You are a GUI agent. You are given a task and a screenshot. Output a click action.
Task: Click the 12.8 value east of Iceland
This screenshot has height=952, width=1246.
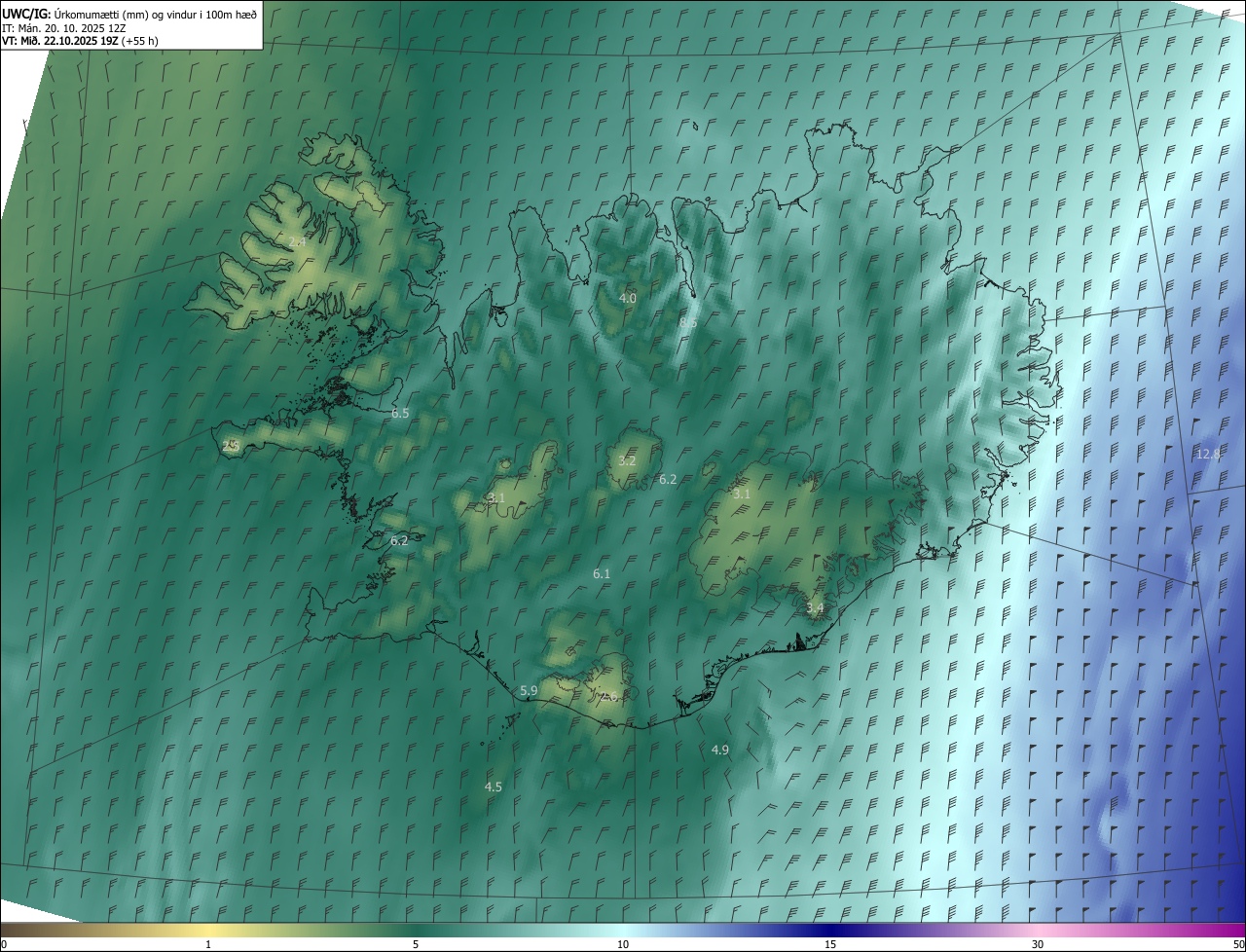click(x=1208, y=454)
